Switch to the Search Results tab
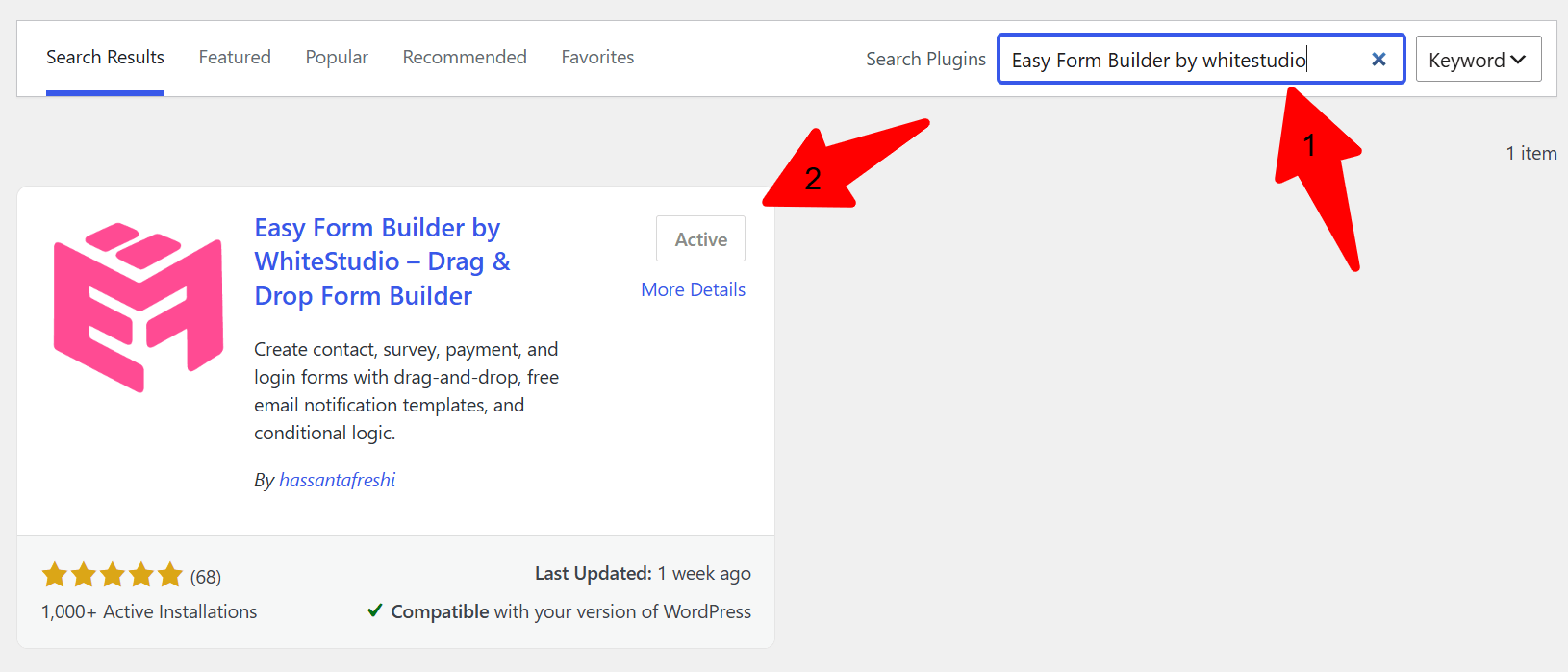 [x=105, y=58]
